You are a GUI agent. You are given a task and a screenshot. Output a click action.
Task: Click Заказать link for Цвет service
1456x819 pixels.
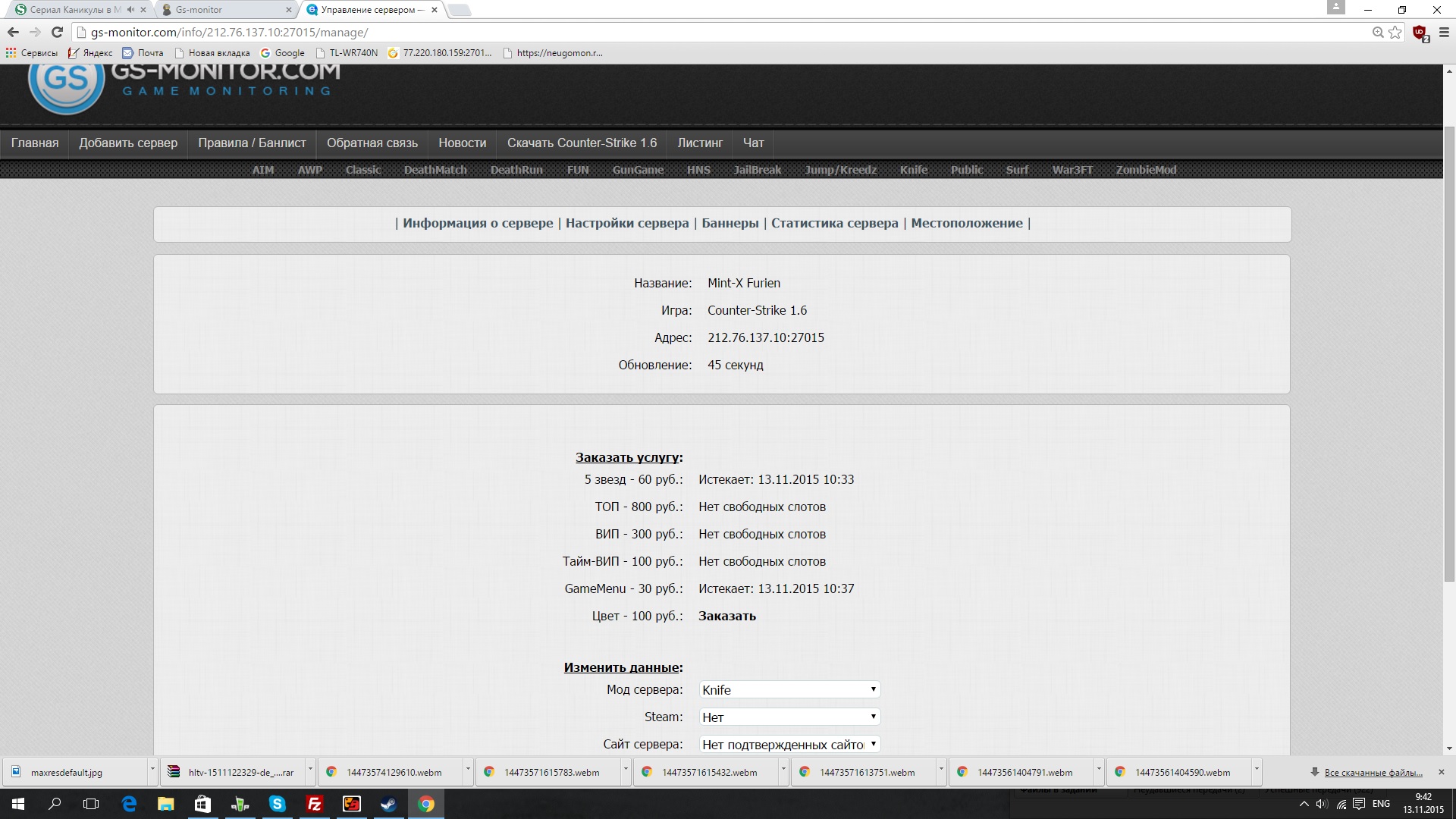point(726,616)
